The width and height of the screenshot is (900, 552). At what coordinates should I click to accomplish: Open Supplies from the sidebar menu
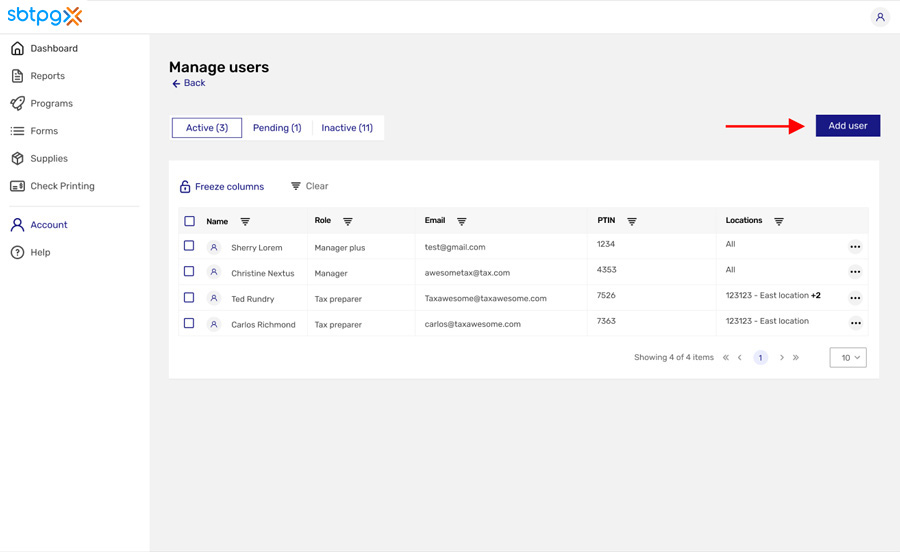(49, 158)
